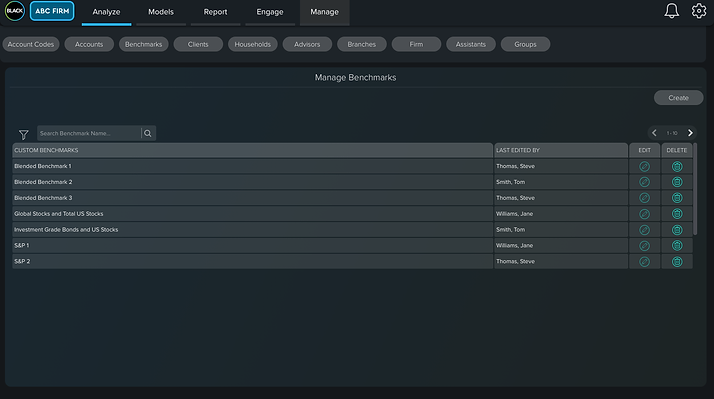Click the benchmarks table scrollbar
The height and width of the screenshot is (399, 714).
(x=695, y=189)
